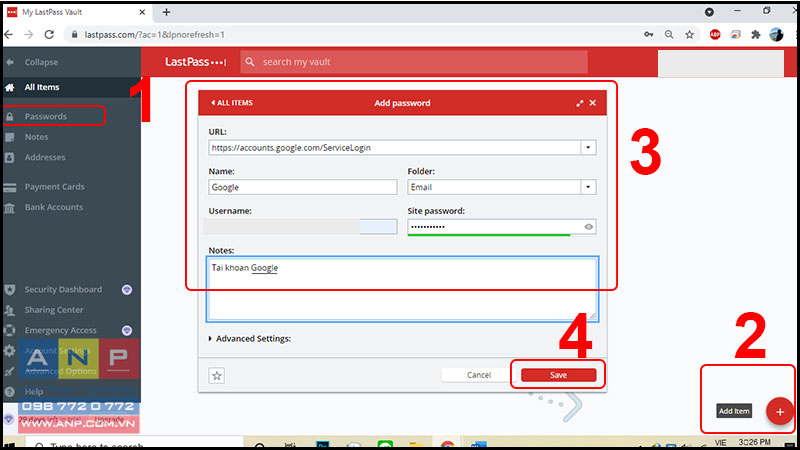The image size is (800, 450).
Task: Open the Notes section
Action: [36, 137]
